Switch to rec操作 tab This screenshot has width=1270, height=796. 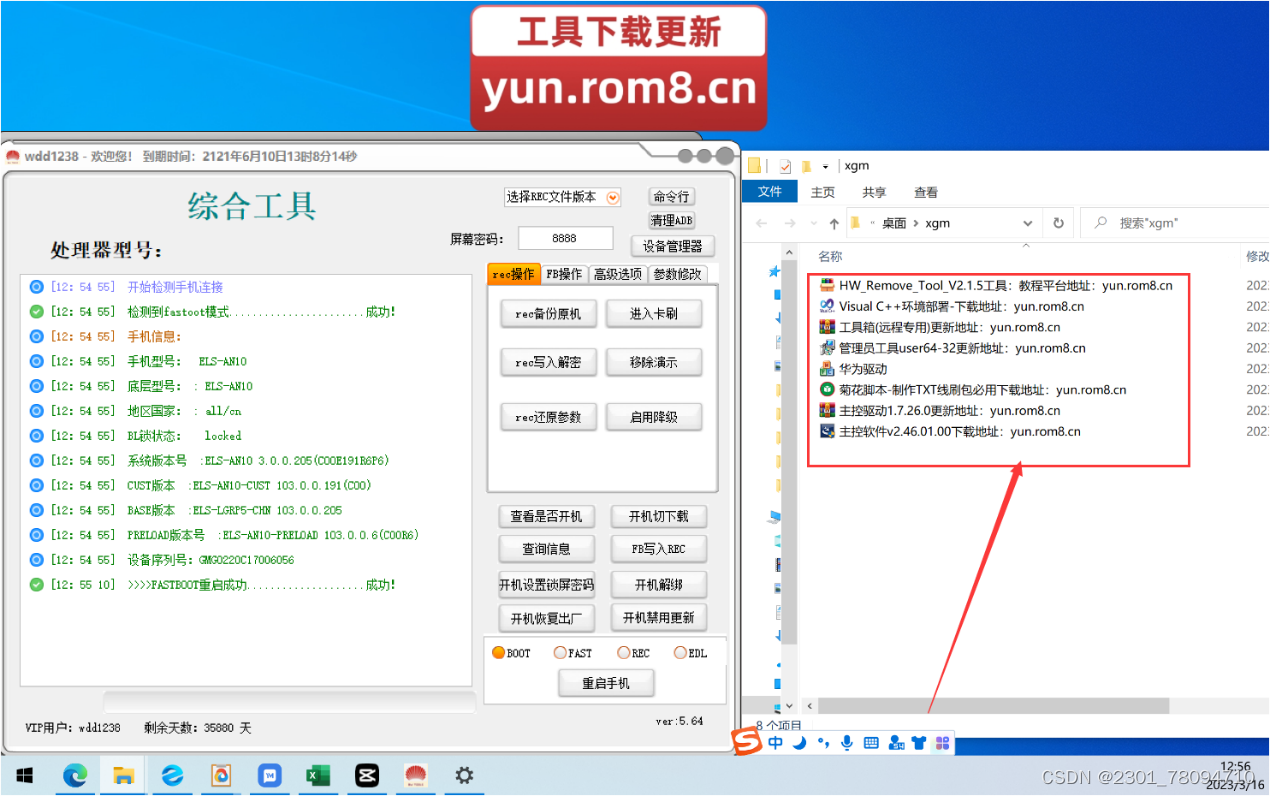[514, 274]
